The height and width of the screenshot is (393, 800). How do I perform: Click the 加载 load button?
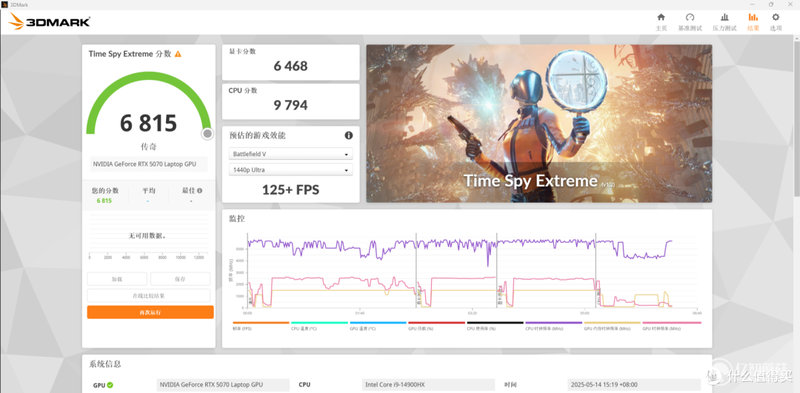117,279
